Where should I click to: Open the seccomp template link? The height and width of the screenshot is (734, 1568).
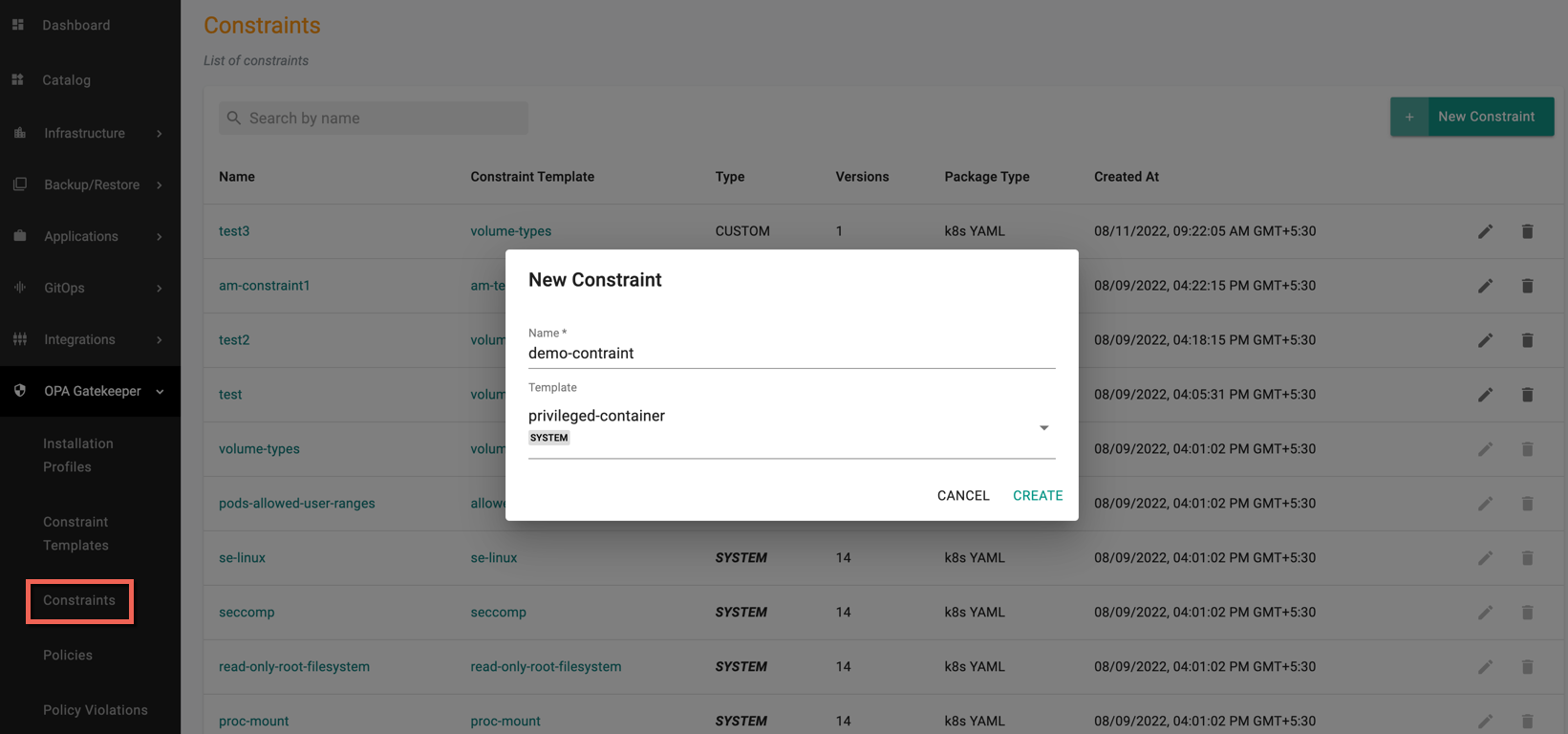(x=498, y=613)
